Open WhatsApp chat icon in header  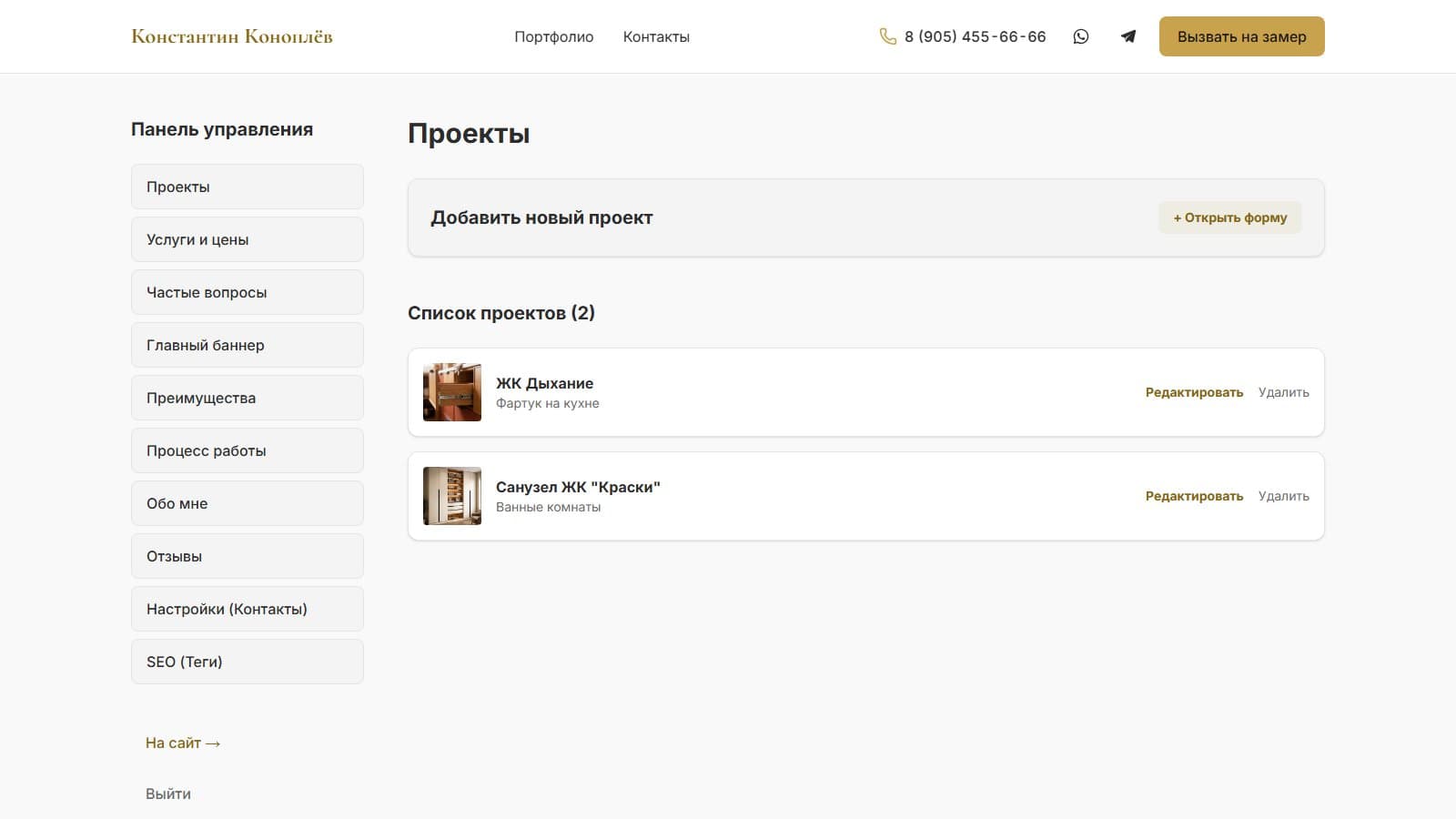coord(1080,36)
